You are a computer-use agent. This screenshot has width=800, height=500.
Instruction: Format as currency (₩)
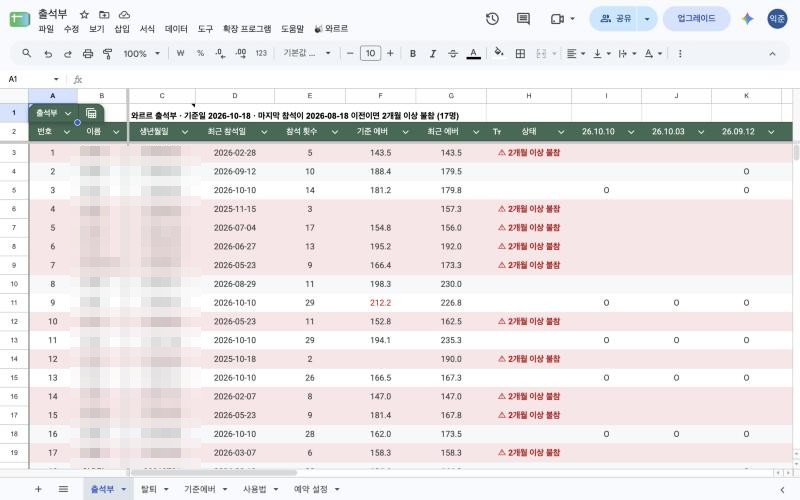180,53
